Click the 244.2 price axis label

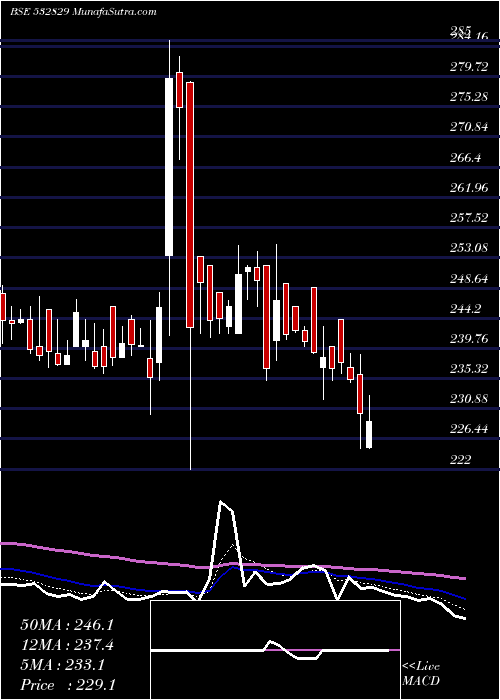click(466, 309)
